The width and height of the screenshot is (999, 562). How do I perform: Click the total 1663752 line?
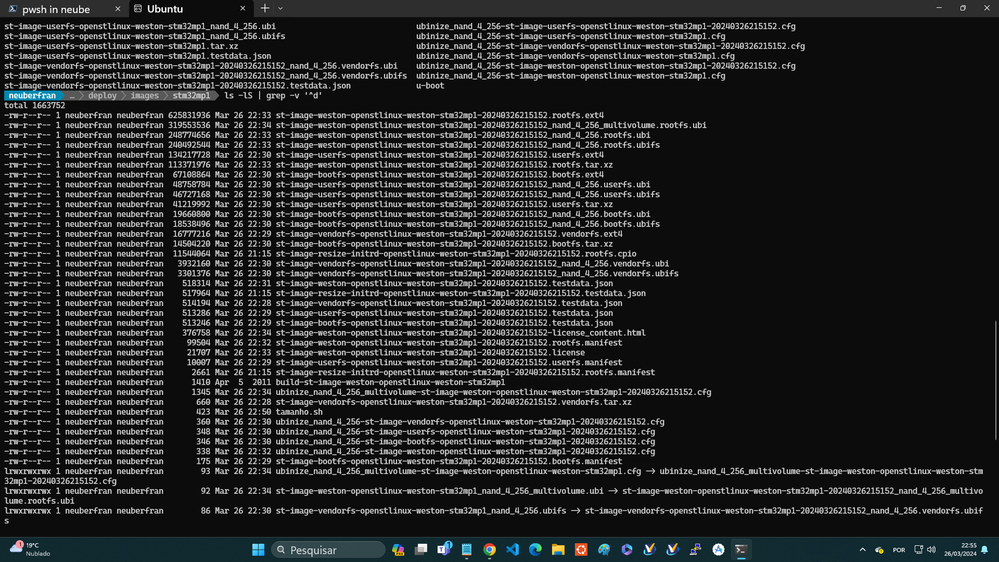click(34, 106)
